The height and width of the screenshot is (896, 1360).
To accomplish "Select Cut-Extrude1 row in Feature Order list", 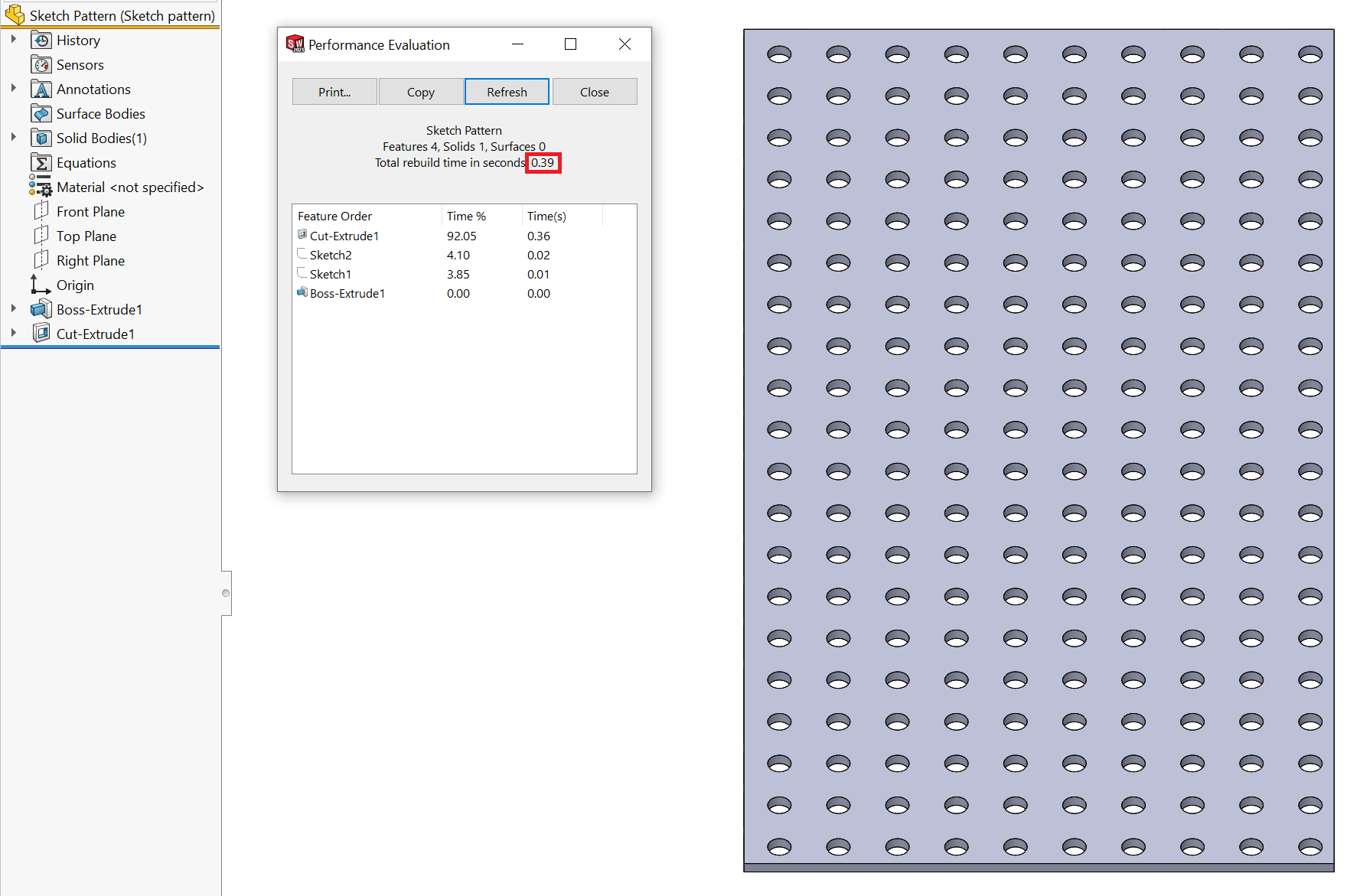I will pyautogui.click(x=344, y=236).
